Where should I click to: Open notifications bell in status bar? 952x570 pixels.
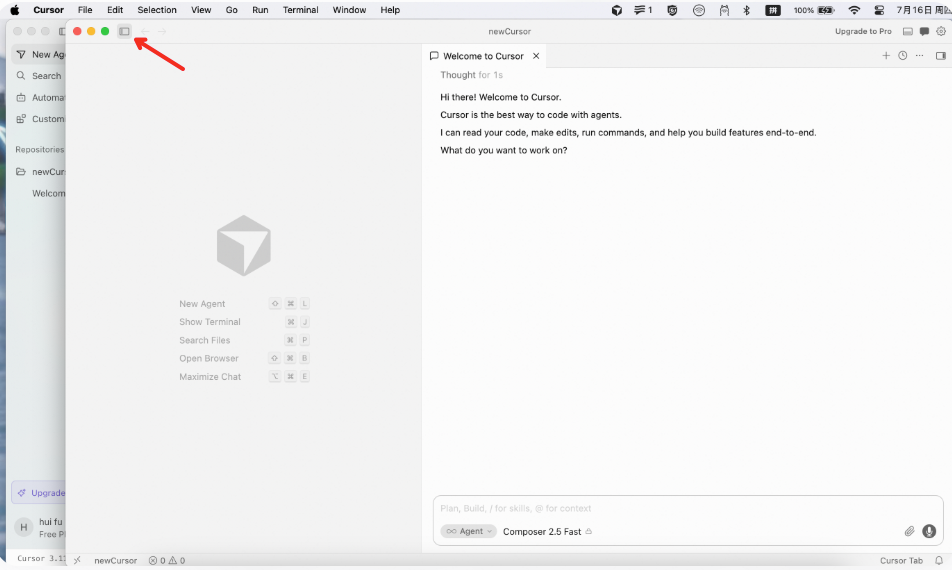pos(939,560)
